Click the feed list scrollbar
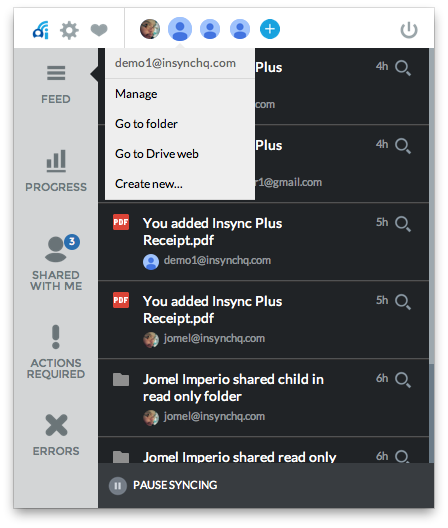The height and width of the screenshot is (528, 448). 431,256
